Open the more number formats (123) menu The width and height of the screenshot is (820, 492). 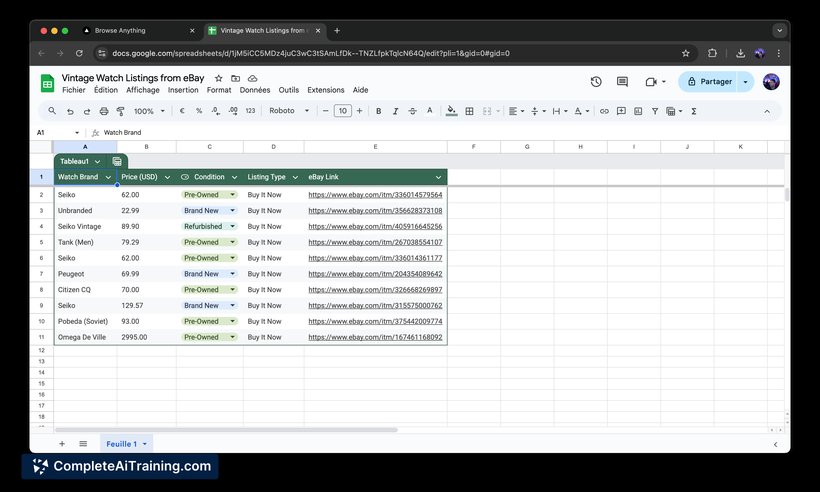pyautogui.click(x=250, y=111)
